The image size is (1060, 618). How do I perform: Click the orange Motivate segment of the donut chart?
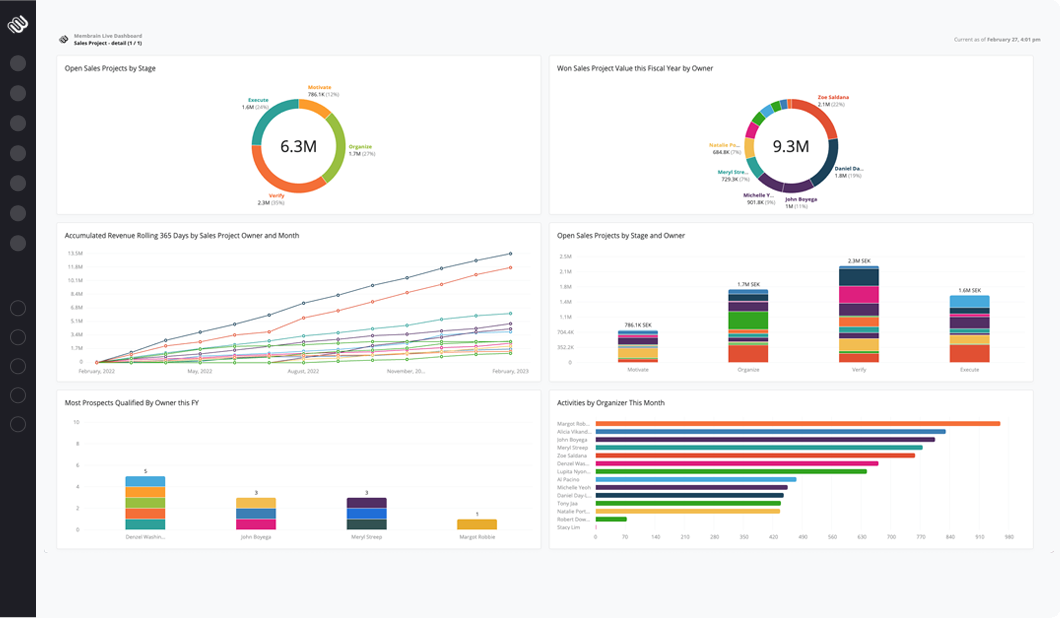[x=316, y=106]
